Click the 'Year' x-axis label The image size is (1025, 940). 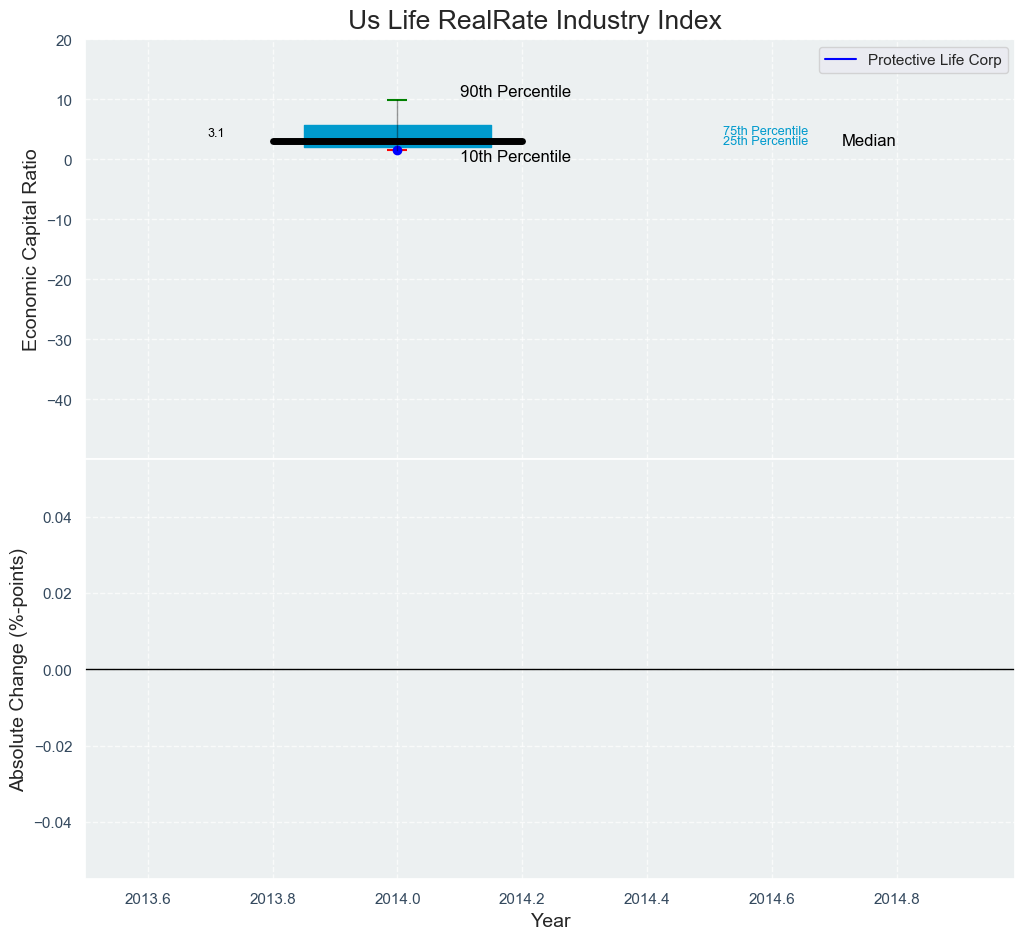tap(550, 921)
